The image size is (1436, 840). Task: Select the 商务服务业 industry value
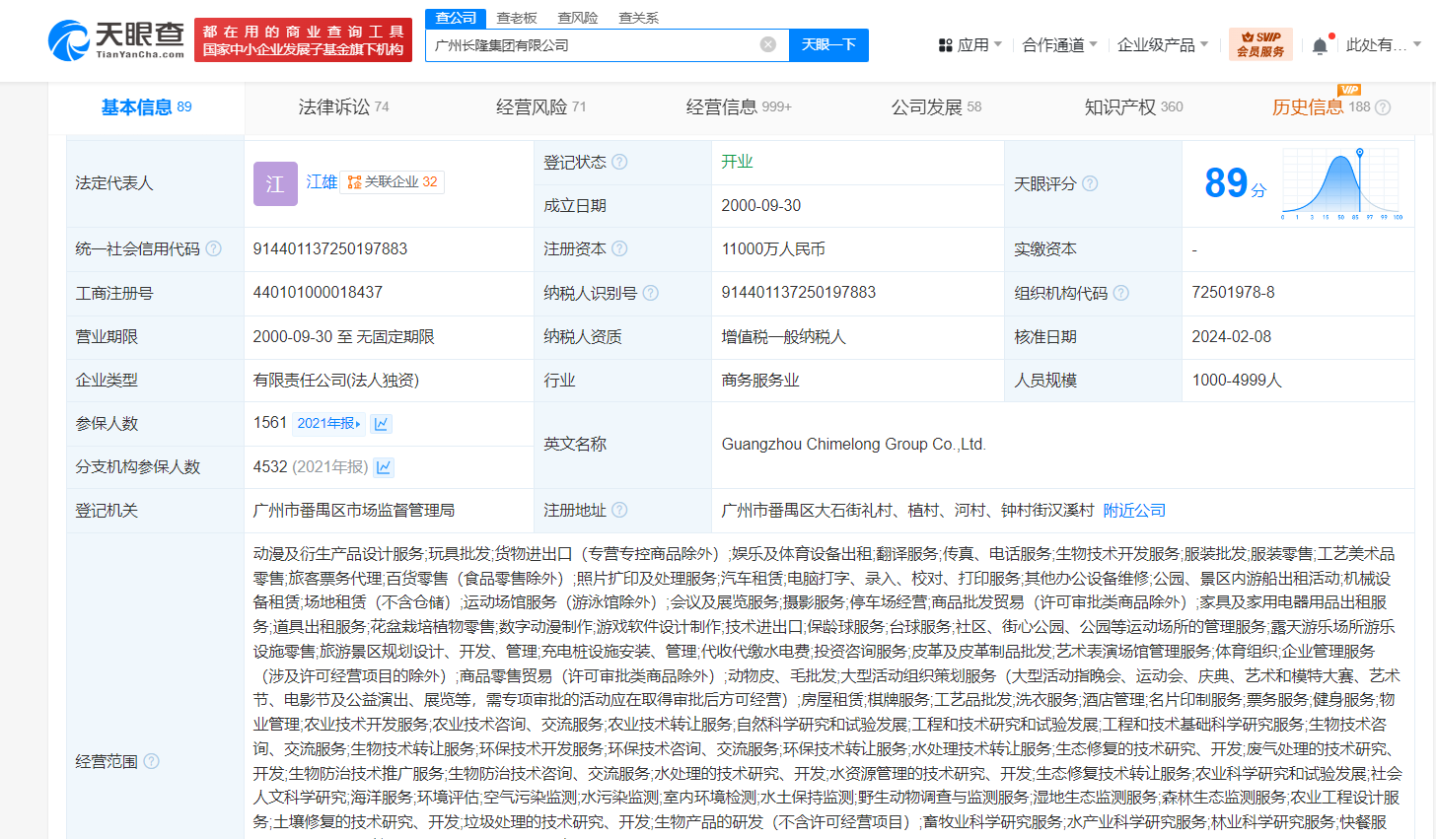click(760, 380)
